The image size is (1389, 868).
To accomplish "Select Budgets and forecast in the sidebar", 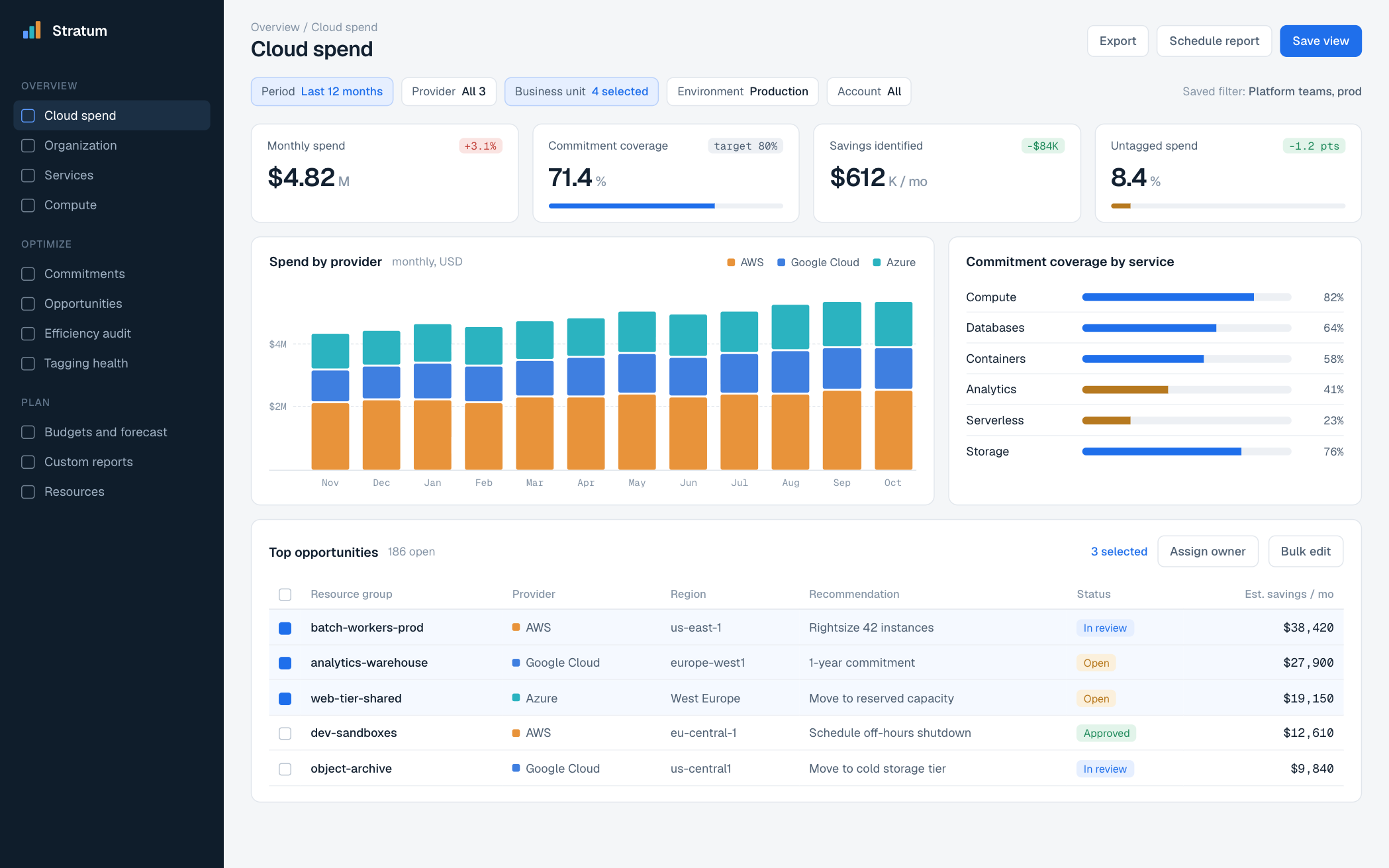I will click(x=111, y=432).
